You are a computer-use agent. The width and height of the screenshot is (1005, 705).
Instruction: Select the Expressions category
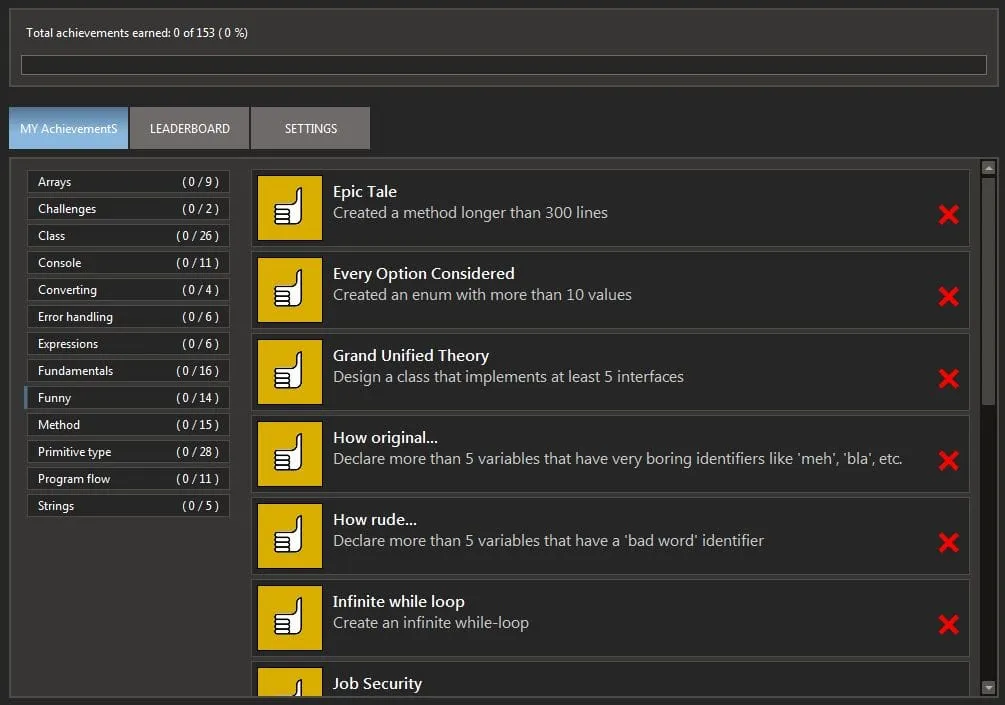click(128, 344)
